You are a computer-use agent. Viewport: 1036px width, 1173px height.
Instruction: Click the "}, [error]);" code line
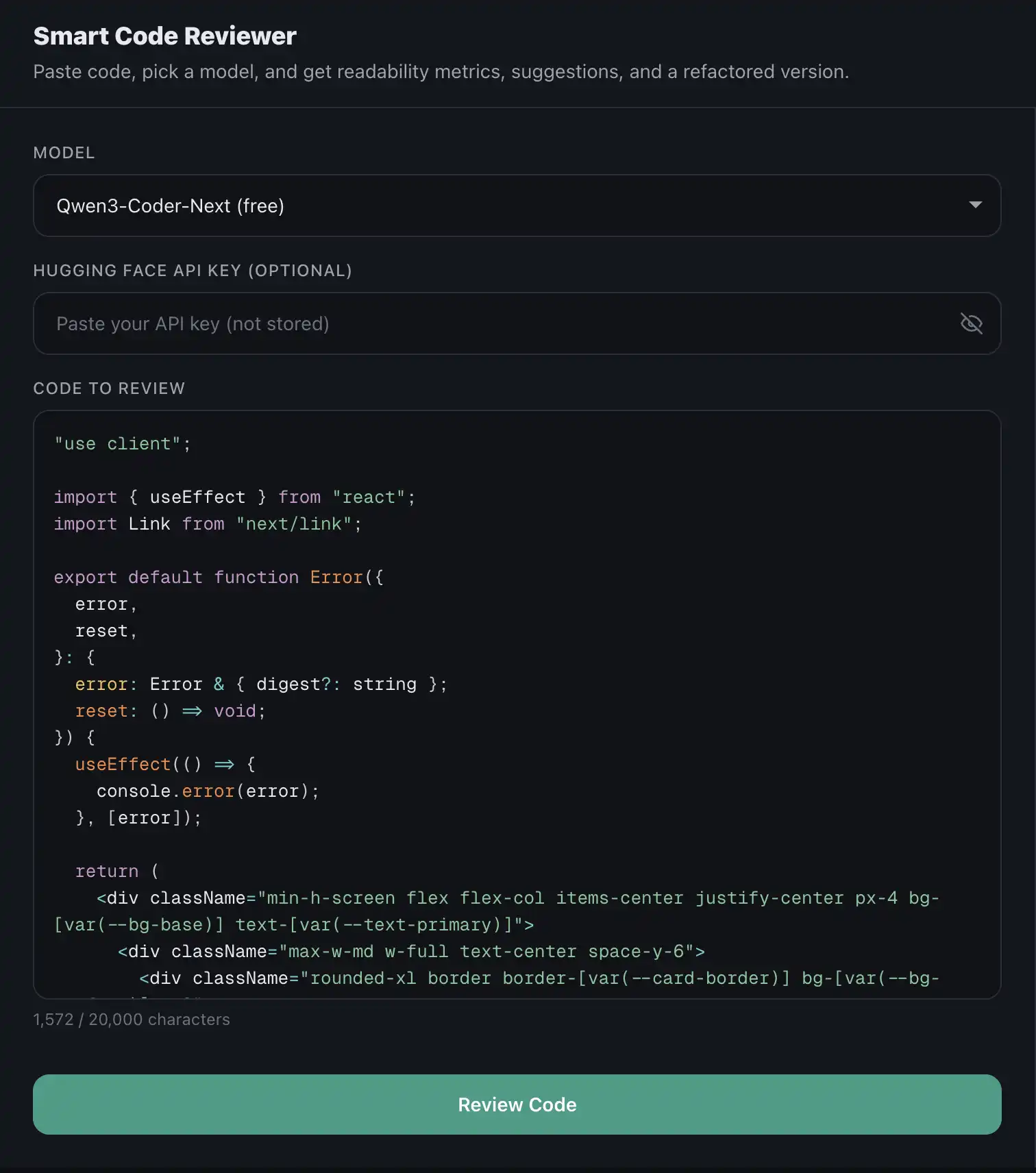(x=138, y=818)
